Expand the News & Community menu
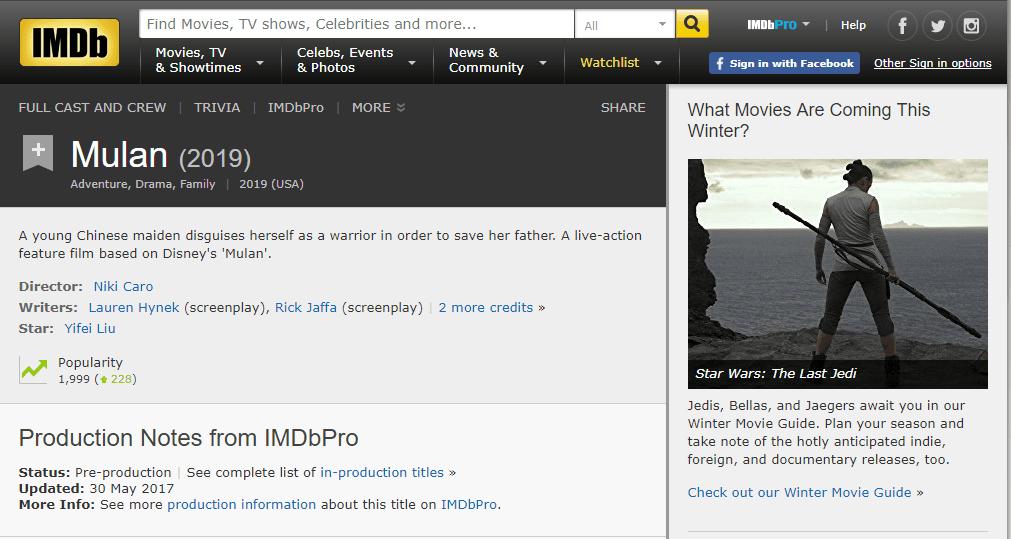1011x539 pixels. (498, 63)
